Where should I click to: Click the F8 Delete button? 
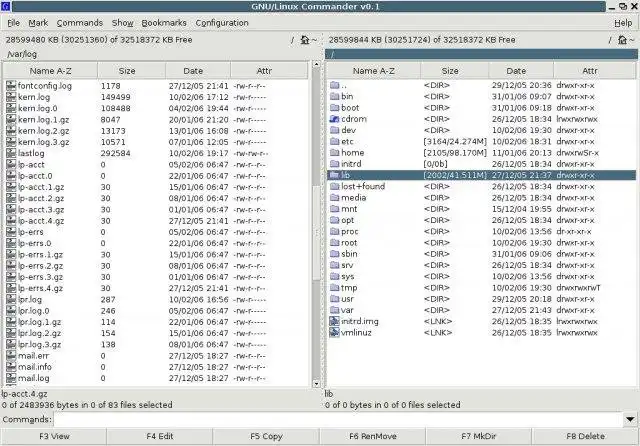(585, 436)
